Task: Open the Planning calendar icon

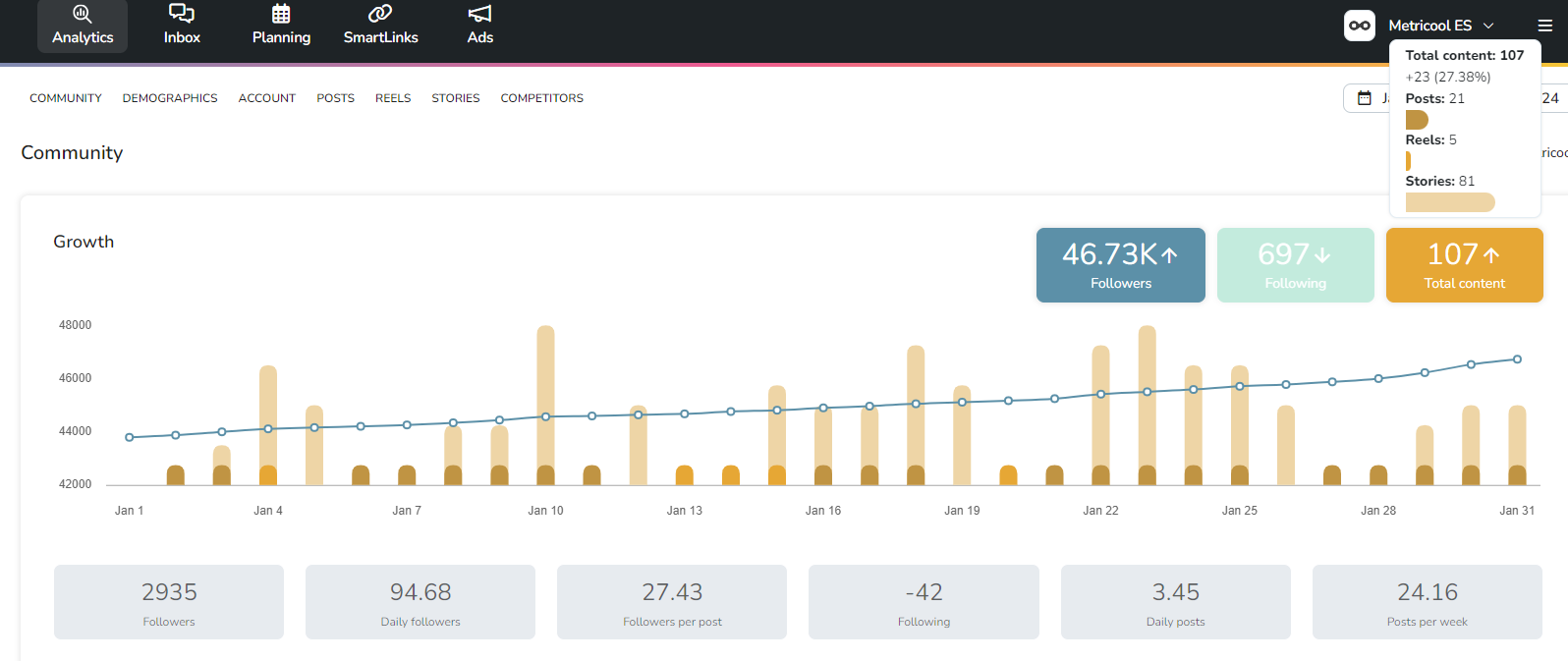Action: pyautogui.click(x=281, y=14)
